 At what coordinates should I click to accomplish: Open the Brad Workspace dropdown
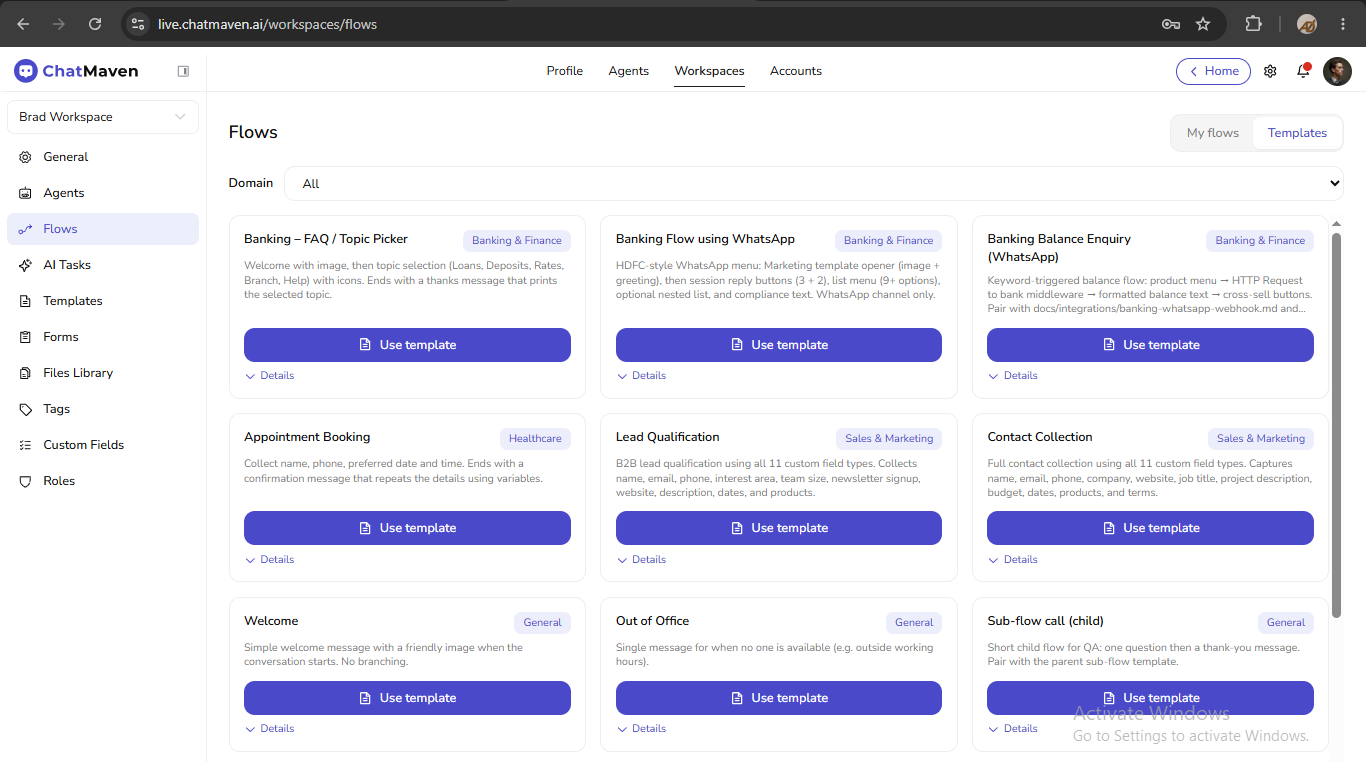103,117
